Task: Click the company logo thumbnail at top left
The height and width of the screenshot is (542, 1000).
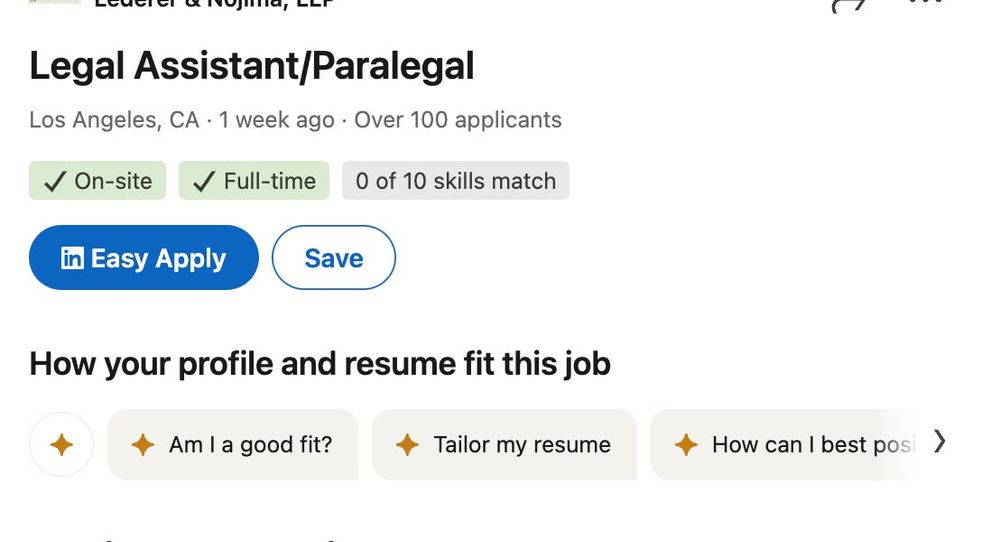Action: tap(55, 2)
